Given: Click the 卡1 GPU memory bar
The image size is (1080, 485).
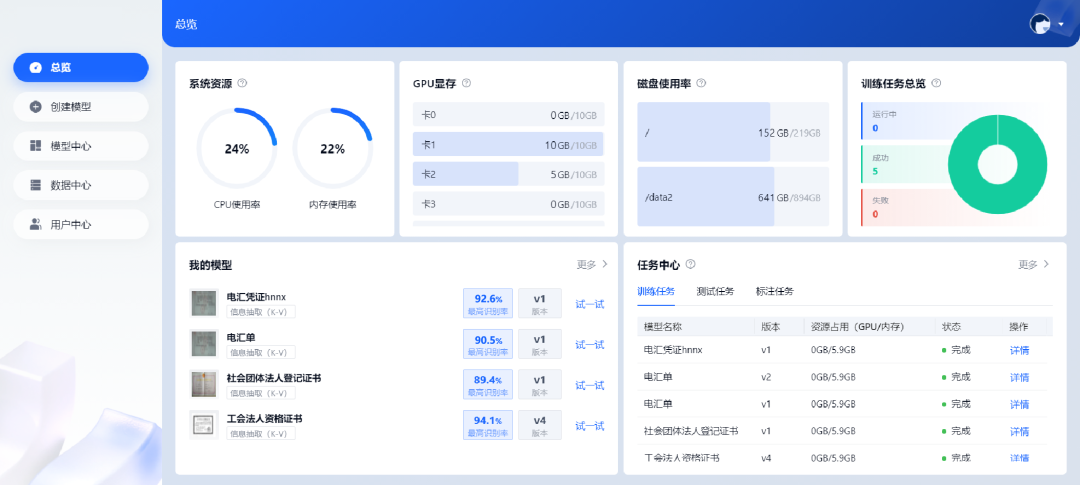Looking at the screenshot, I should tap(508, 145).
